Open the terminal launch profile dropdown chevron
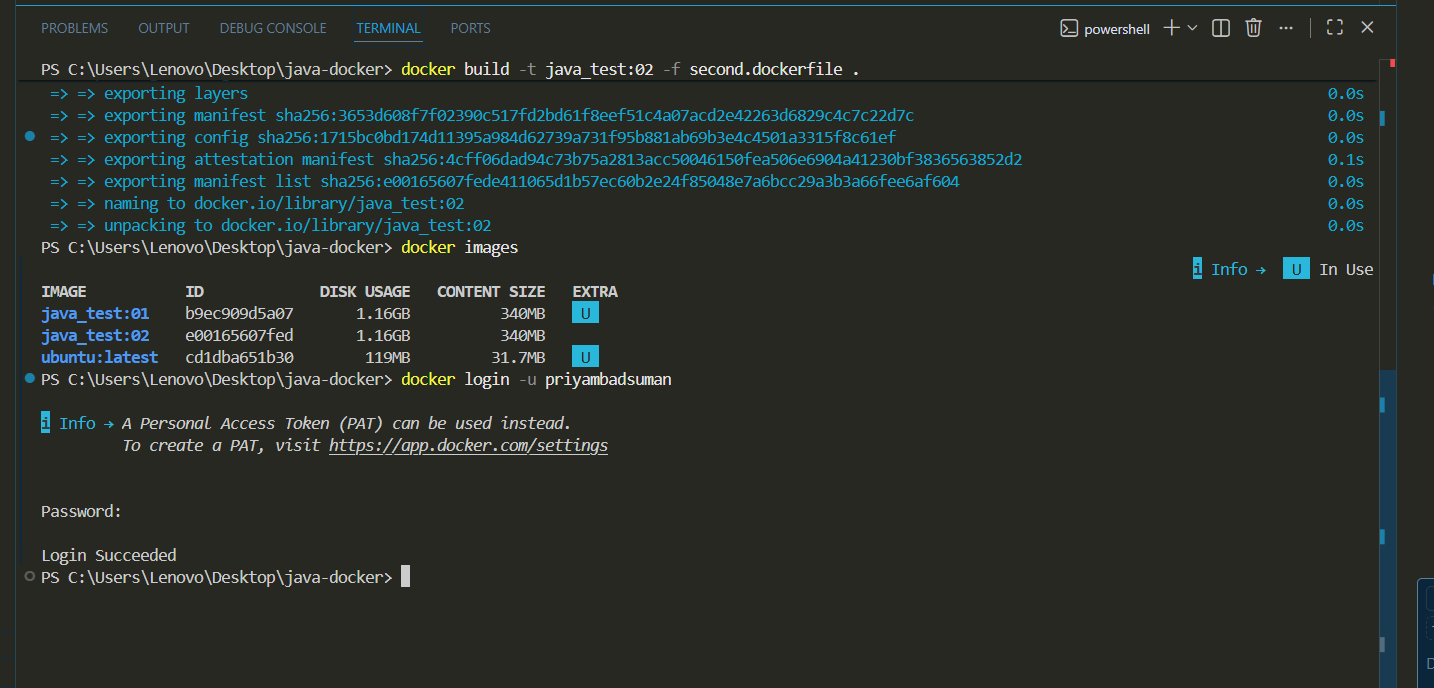Screen dimensions: 1434x688 (1192, 28)
